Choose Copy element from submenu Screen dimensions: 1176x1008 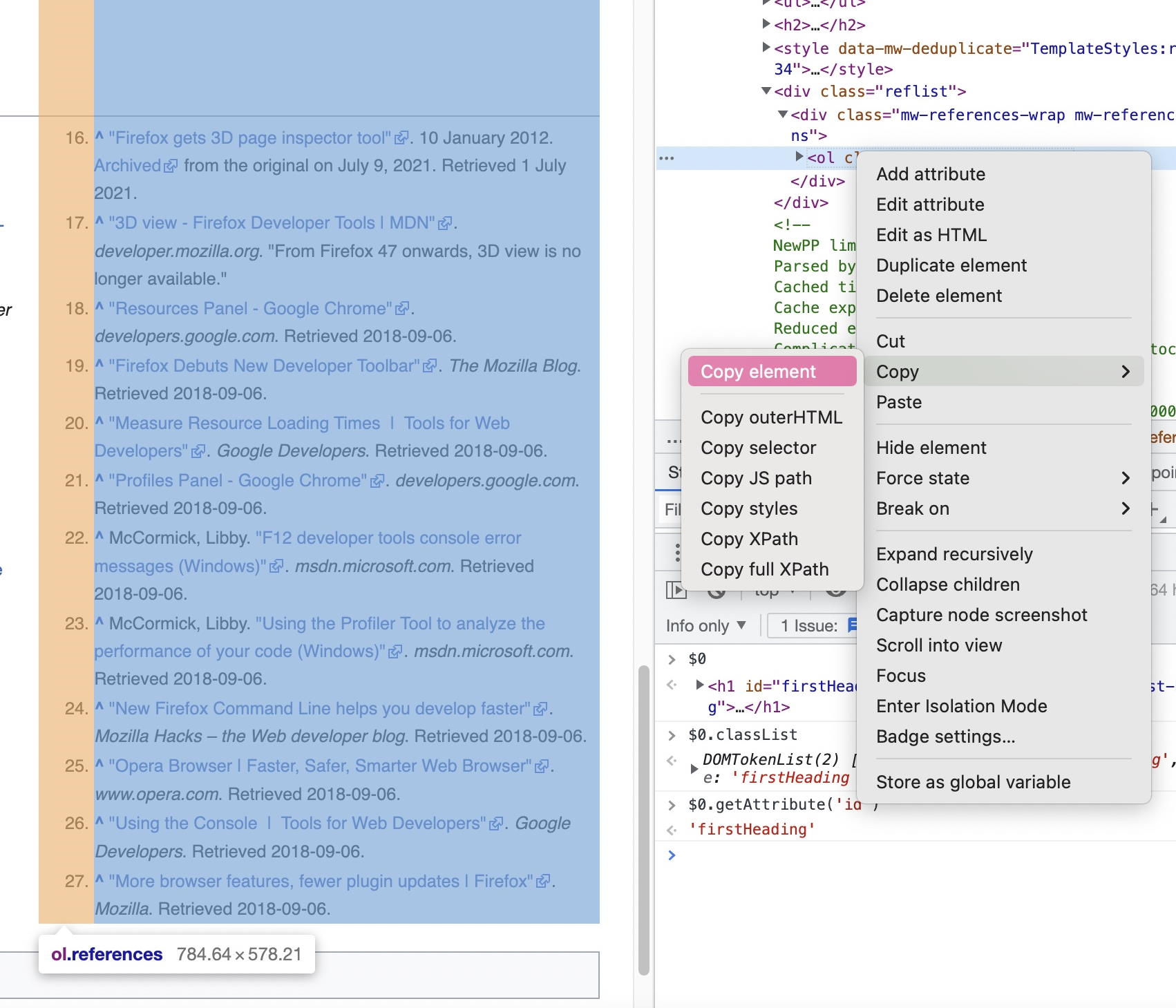[x=772, y=372]
